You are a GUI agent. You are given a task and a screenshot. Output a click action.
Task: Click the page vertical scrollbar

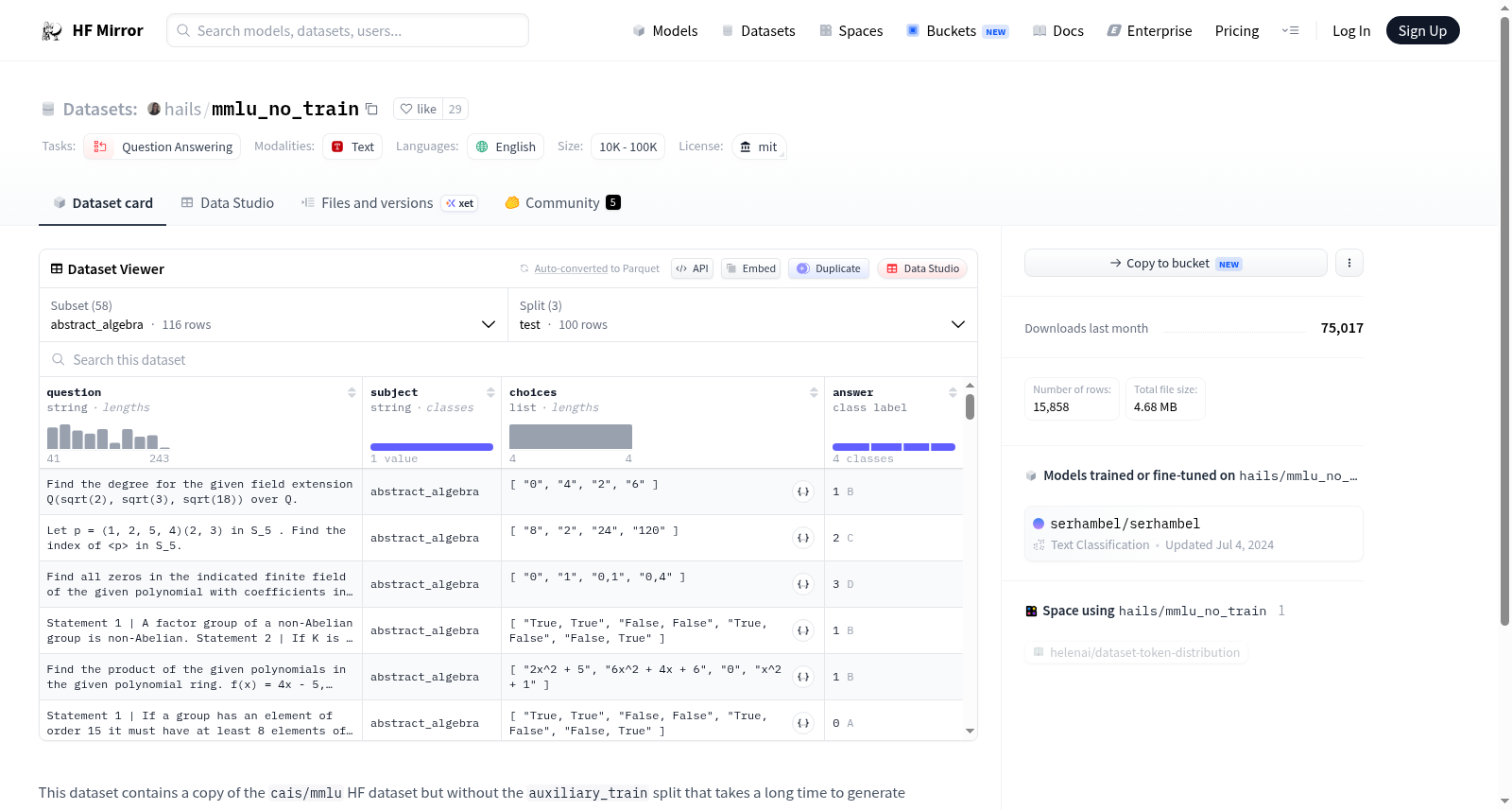[1505, 321]
